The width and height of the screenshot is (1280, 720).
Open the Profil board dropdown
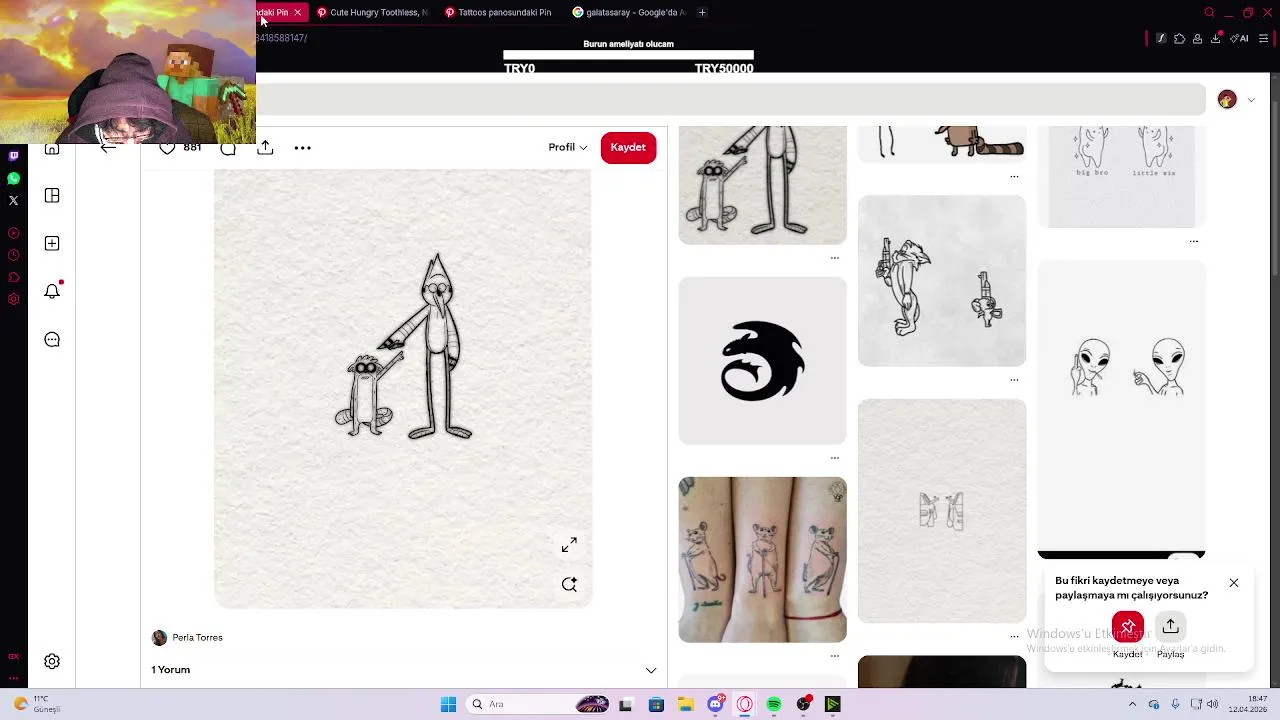[568, 147]
